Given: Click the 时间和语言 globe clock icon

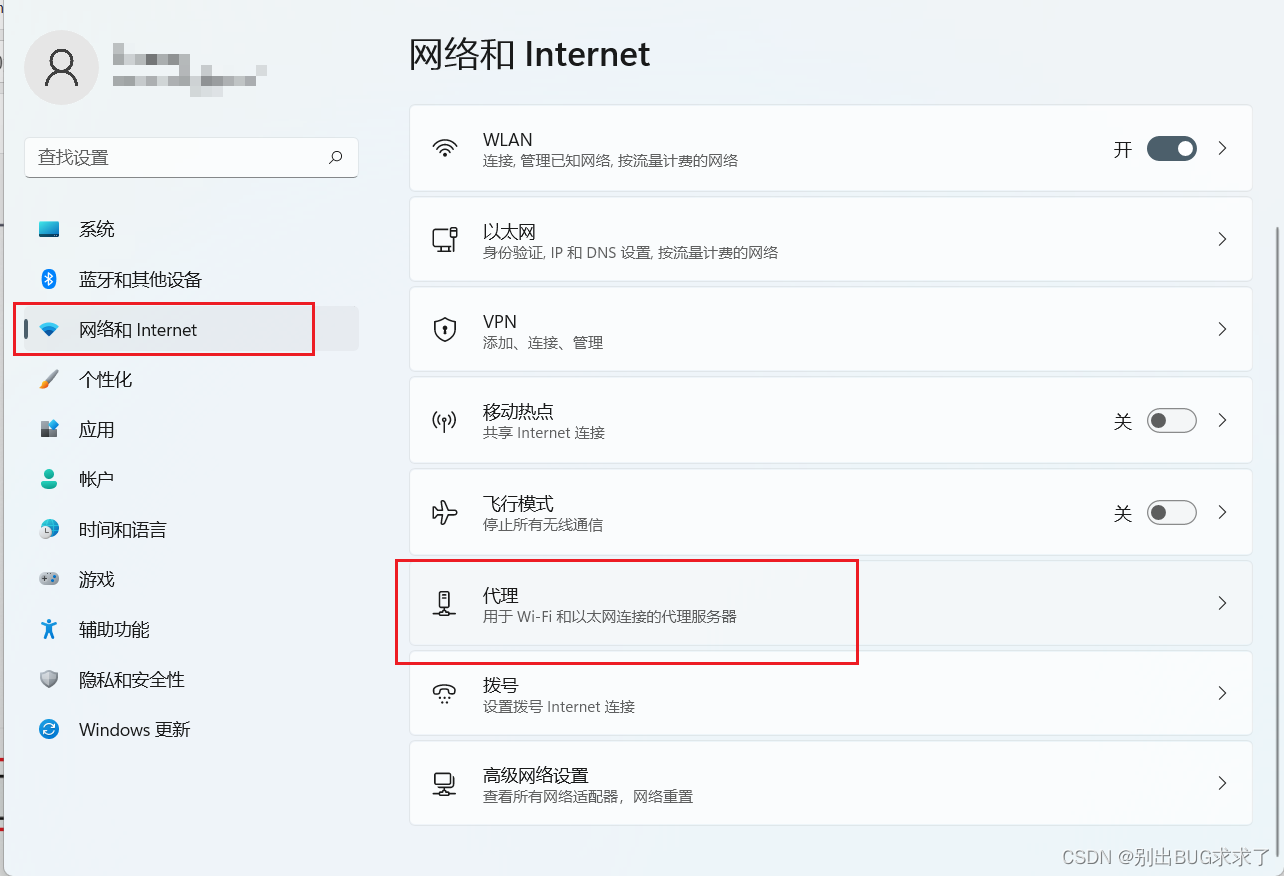Looking at the screenshot, I should (x=49, y=529).
